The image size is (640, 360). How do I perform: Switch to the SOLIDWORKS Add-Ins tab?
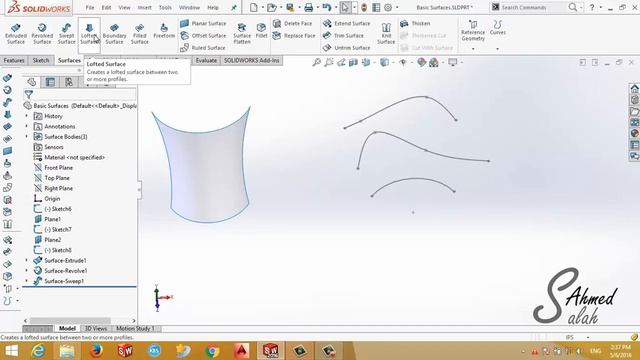[x=251, y=60]
